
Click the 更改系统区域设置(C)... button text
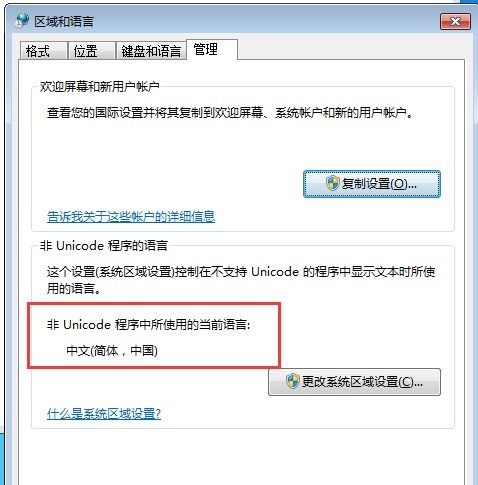tap(362, 381)
